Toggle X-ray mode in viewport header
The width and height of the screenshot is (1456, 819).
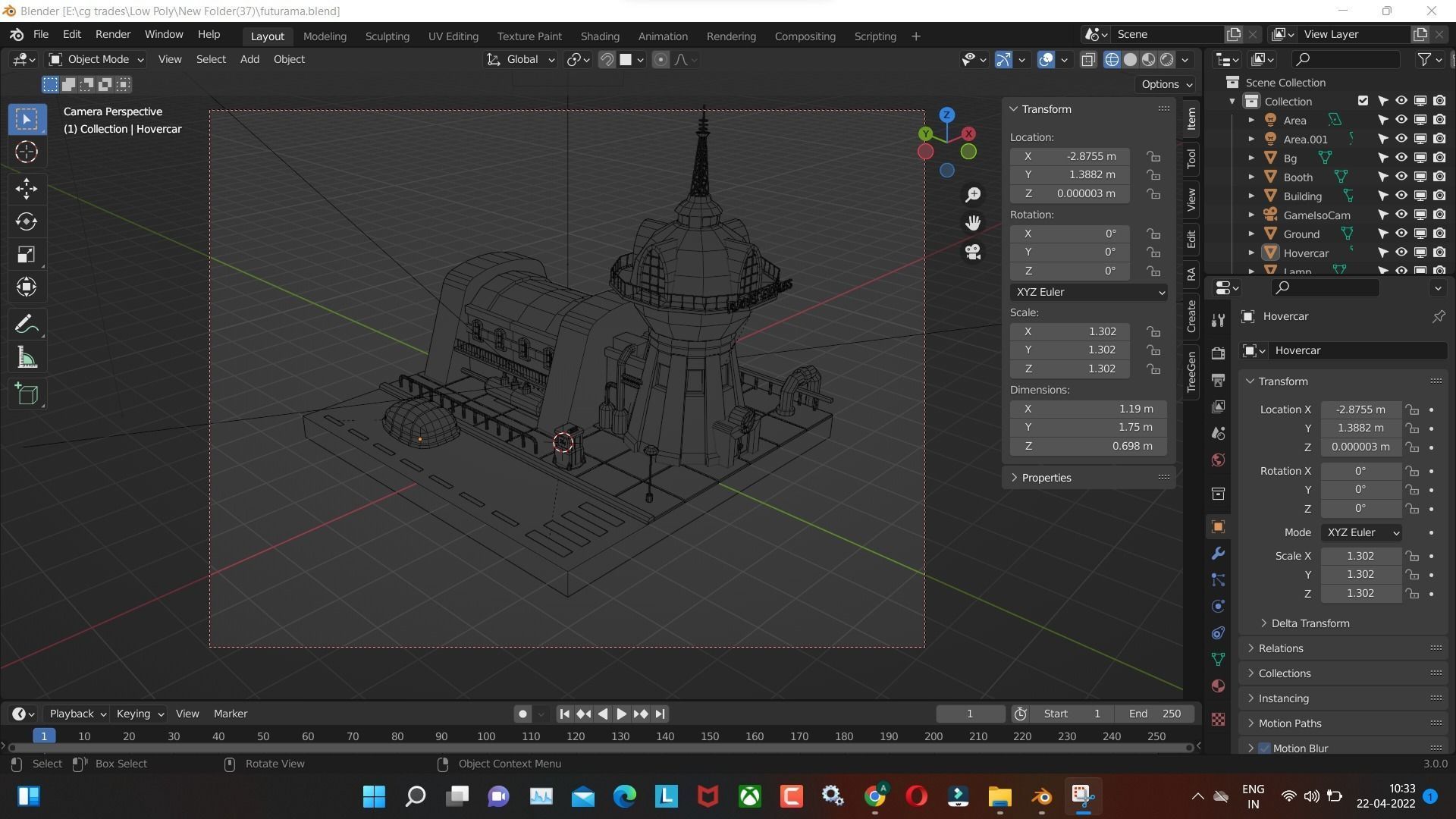tap(1088, 59)
